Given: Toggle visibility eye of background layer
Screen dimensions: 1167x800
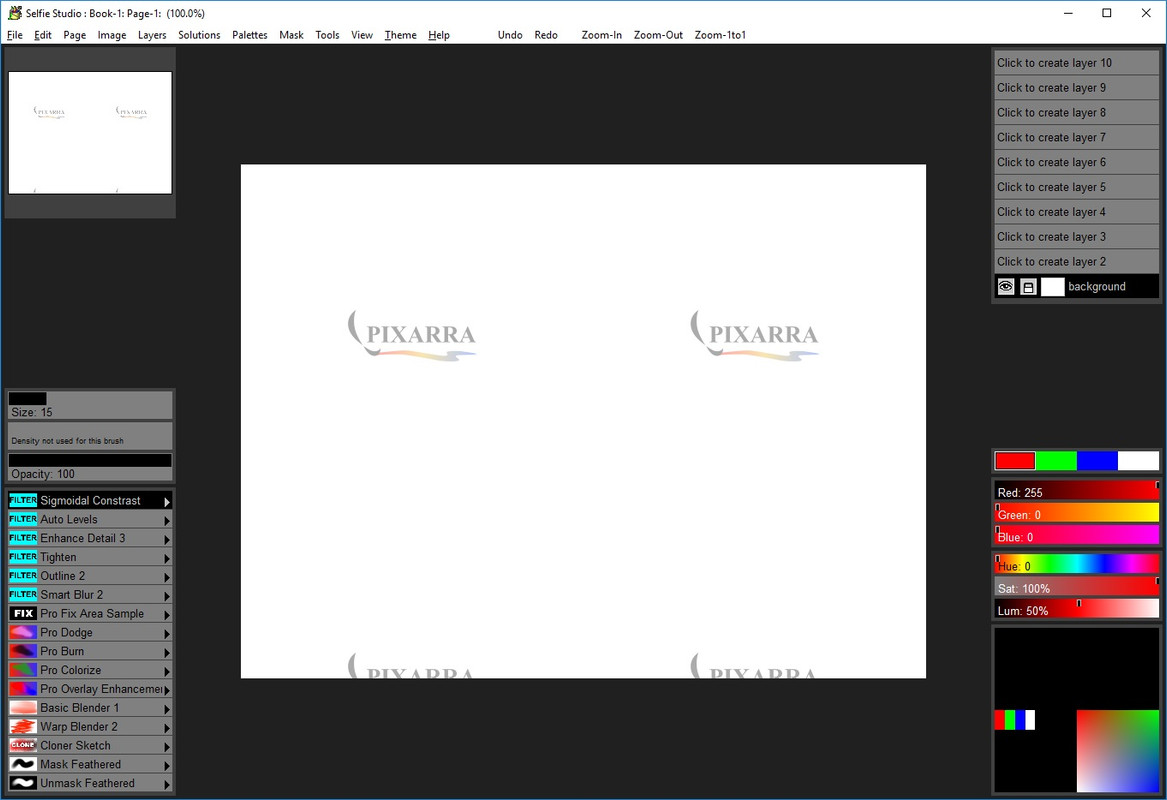Looking at the screenshot, I should [1005, 287].
